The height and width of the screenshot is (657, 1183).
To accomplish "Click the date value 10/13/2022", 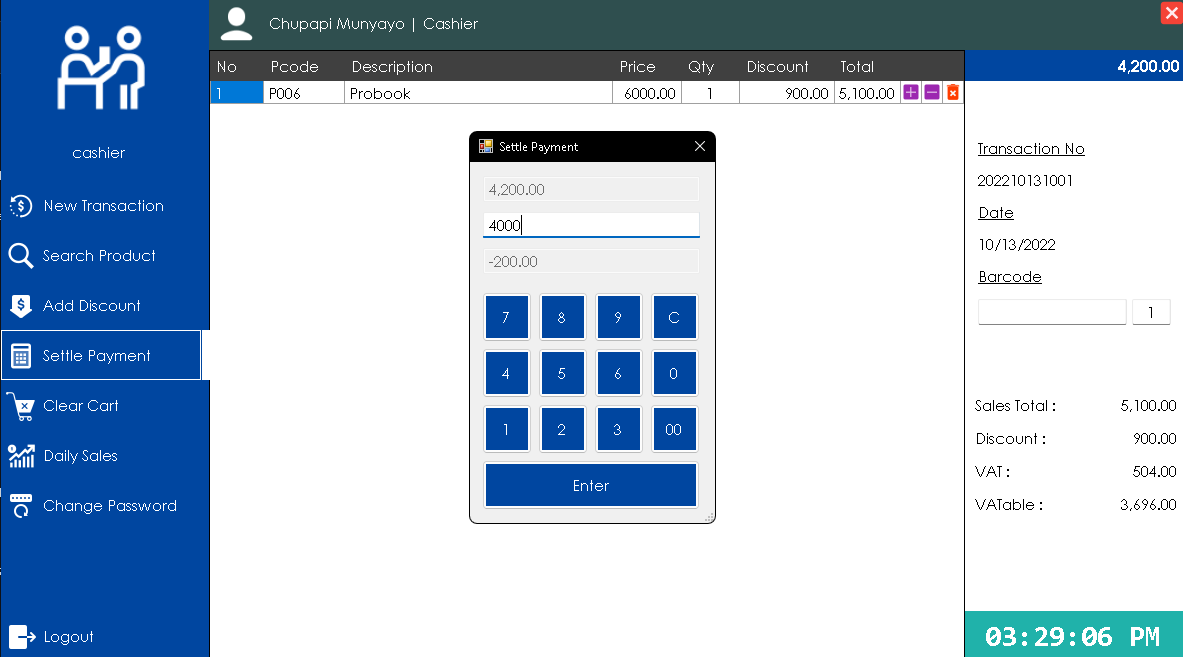I will 1017,245.
